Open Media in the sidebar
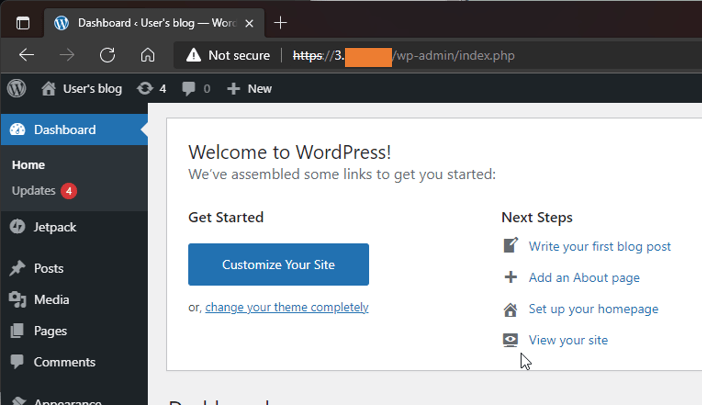 [74, 299]
